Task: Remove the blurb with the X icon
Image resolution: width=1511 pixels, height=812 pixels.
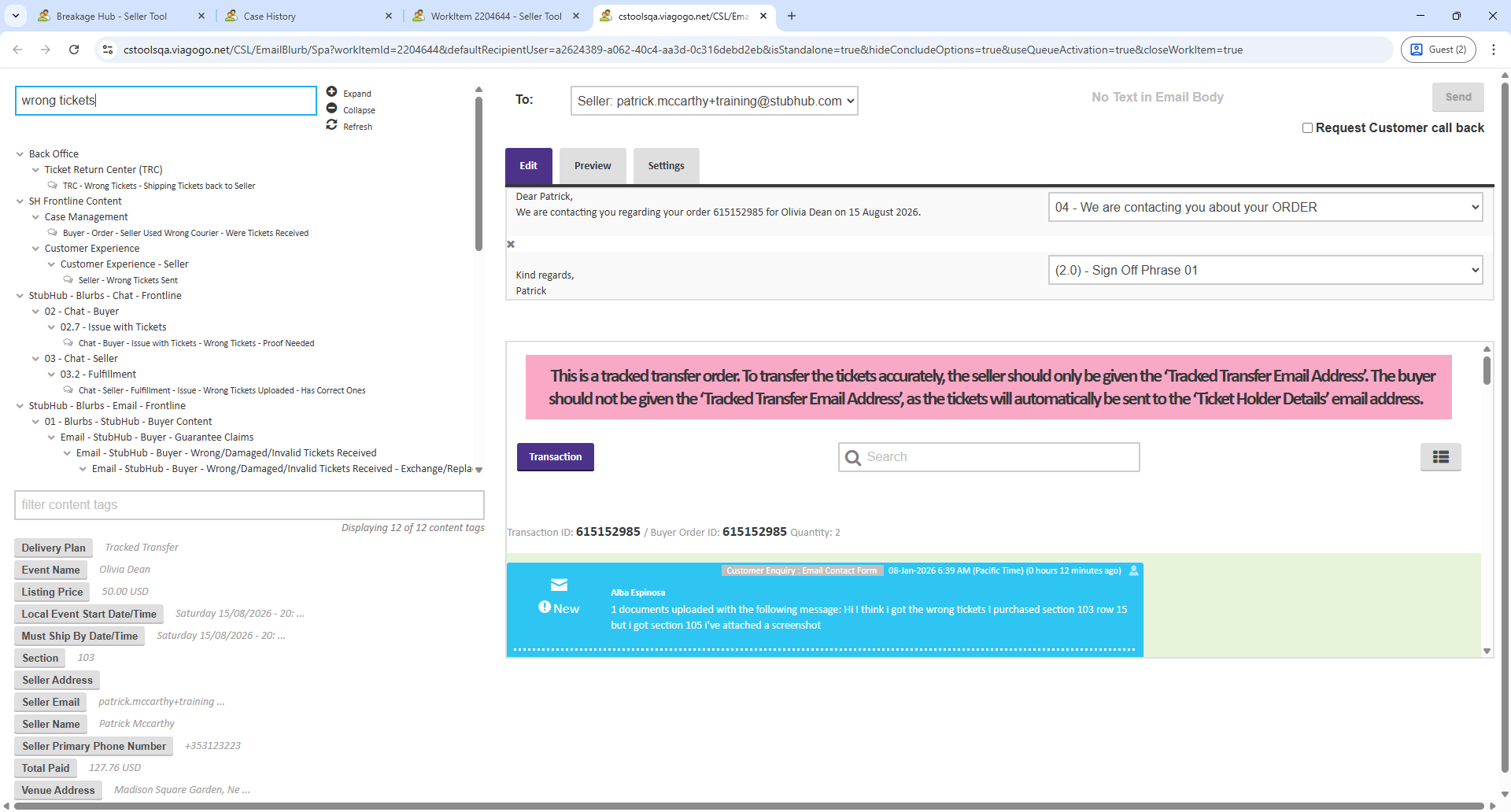Action: click(x=511, y=245)
